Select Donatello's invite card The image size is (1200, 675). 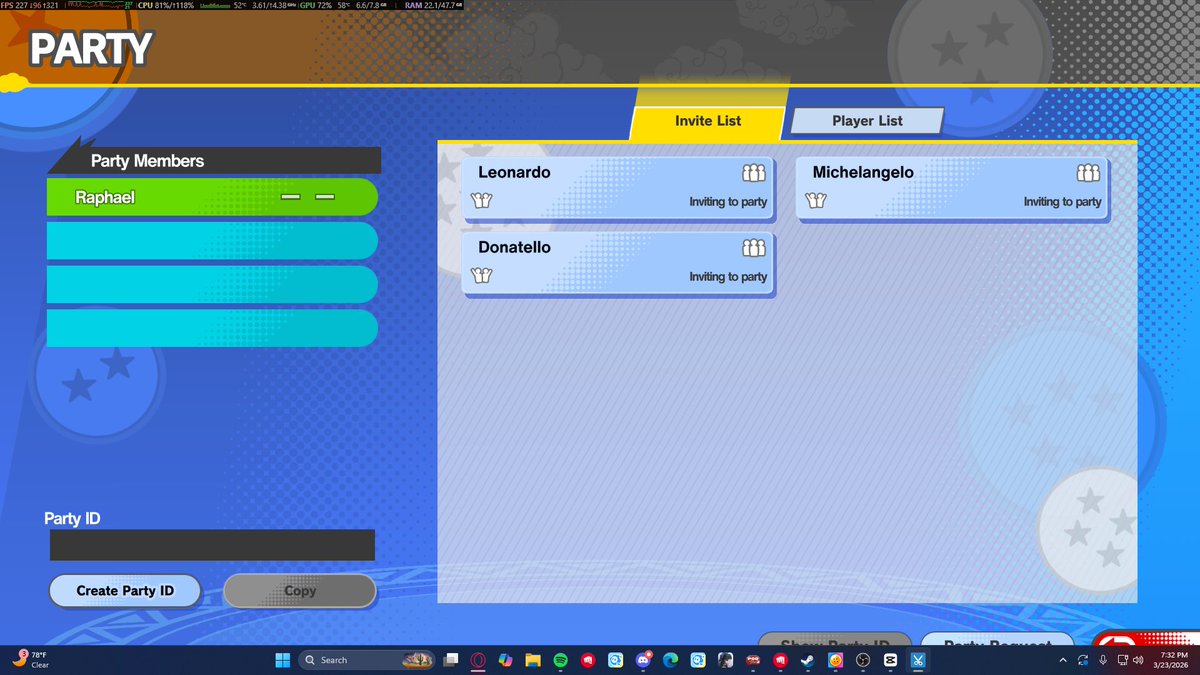(618, 264)
